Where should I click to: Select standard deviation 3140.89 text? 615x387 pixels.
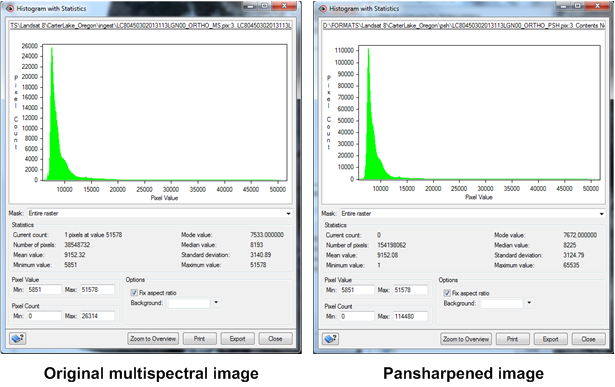coord(260,255)
